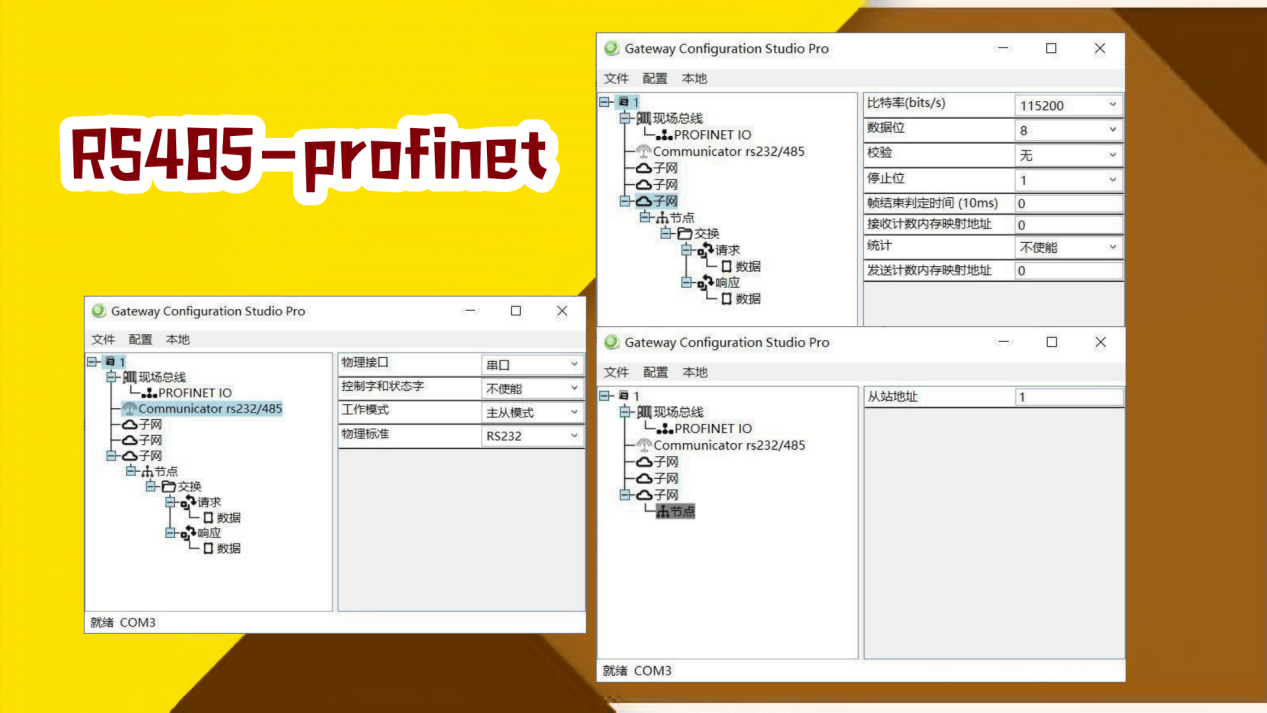Select the 现场总线 icon in lower-right window
Viewport: 1267px width, 713px height.
click(x=644, y=412)
